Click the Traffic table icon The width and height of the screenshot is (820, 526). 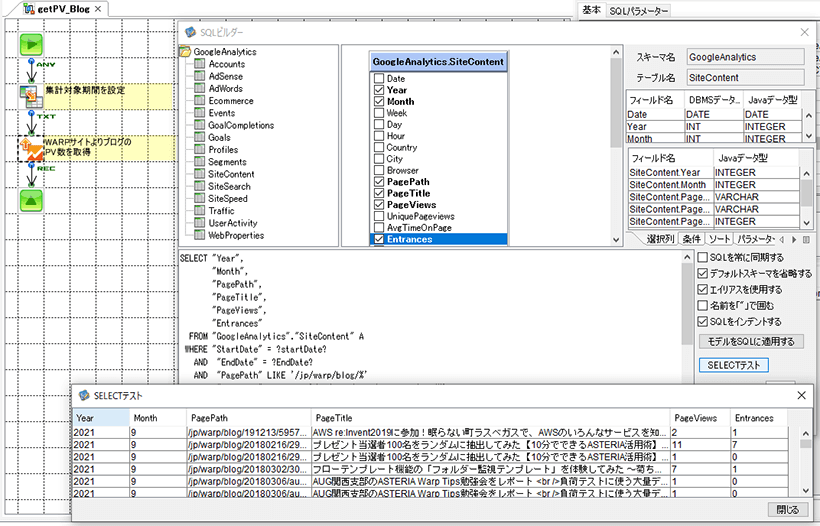click(x=200, y=210)
